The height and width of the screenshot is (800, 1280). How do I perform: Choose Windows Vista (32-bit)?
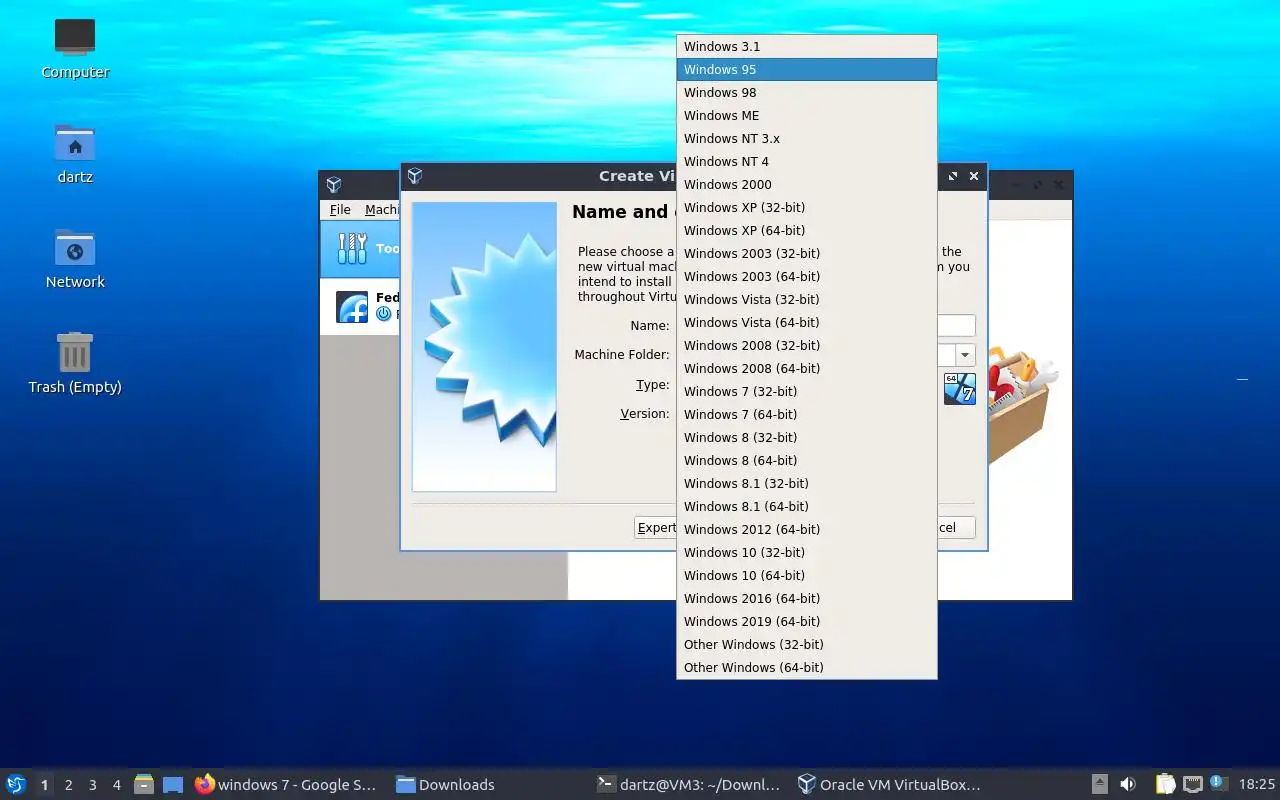point(806,299)
